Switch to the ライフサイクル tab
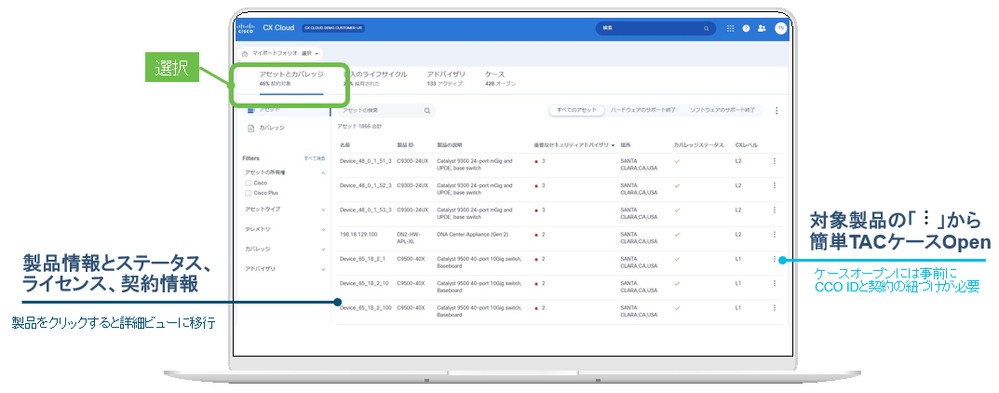Screen dimensions: 999x393 click(x=375, y=79)
